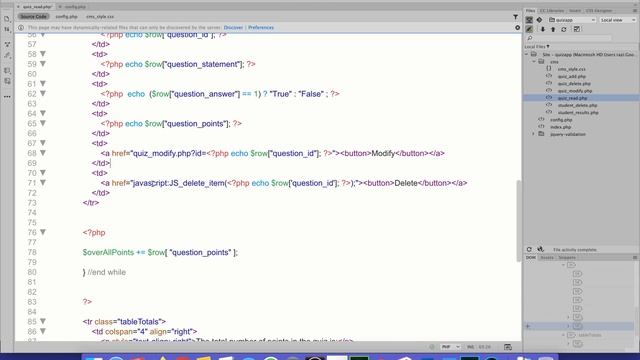This screenshot has height=360, width=640.
Task: Open the more tools ellipsis in left toolbar
Action: point(7,97)
